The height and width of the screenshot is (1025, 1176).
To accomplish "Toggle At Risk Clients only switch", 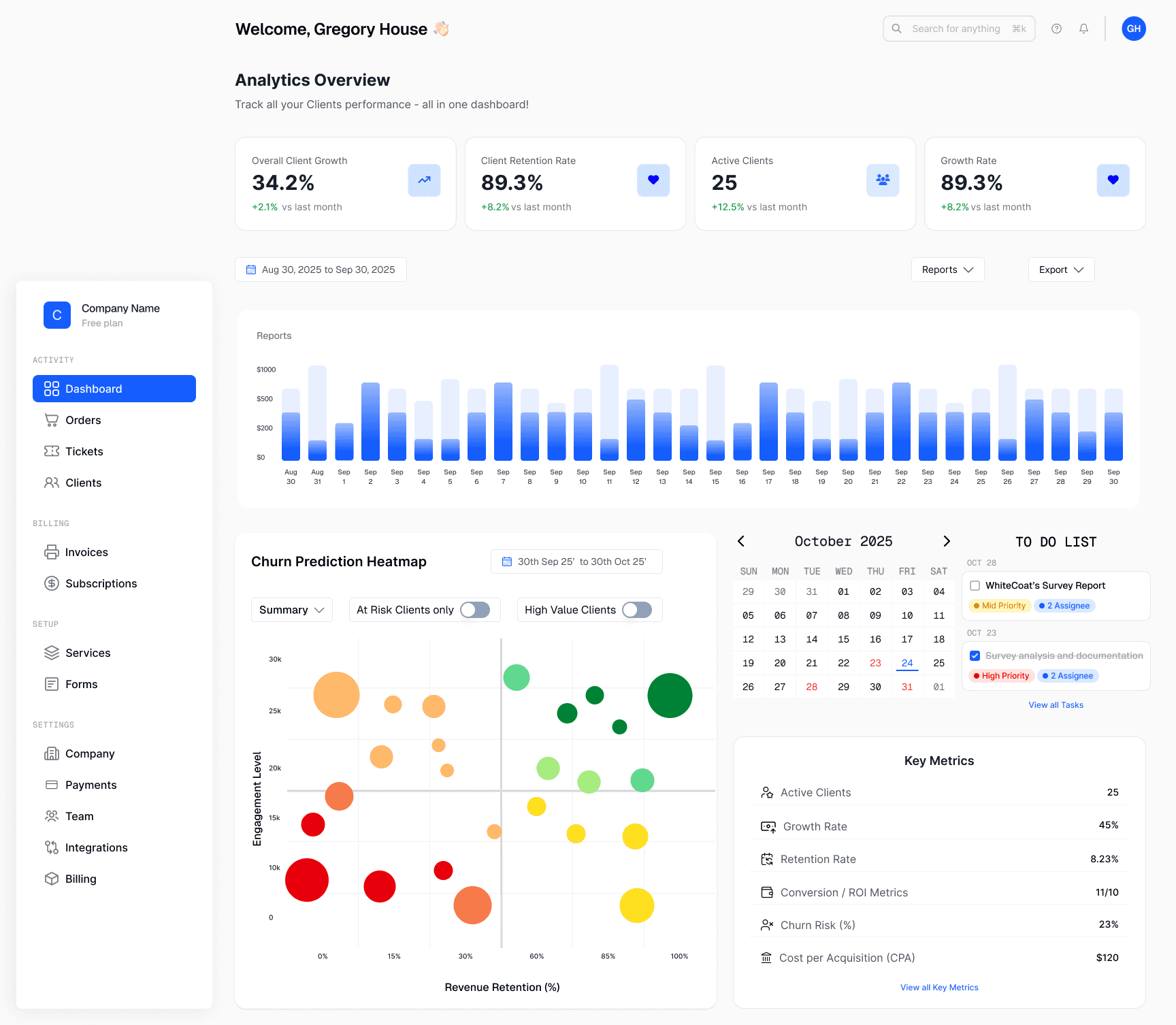I will coord(475,610).
